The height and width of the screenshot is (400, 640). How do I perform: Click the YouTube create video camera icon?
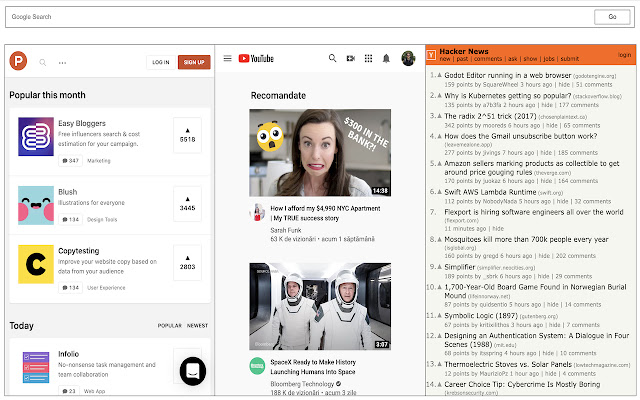coord(351,59)
